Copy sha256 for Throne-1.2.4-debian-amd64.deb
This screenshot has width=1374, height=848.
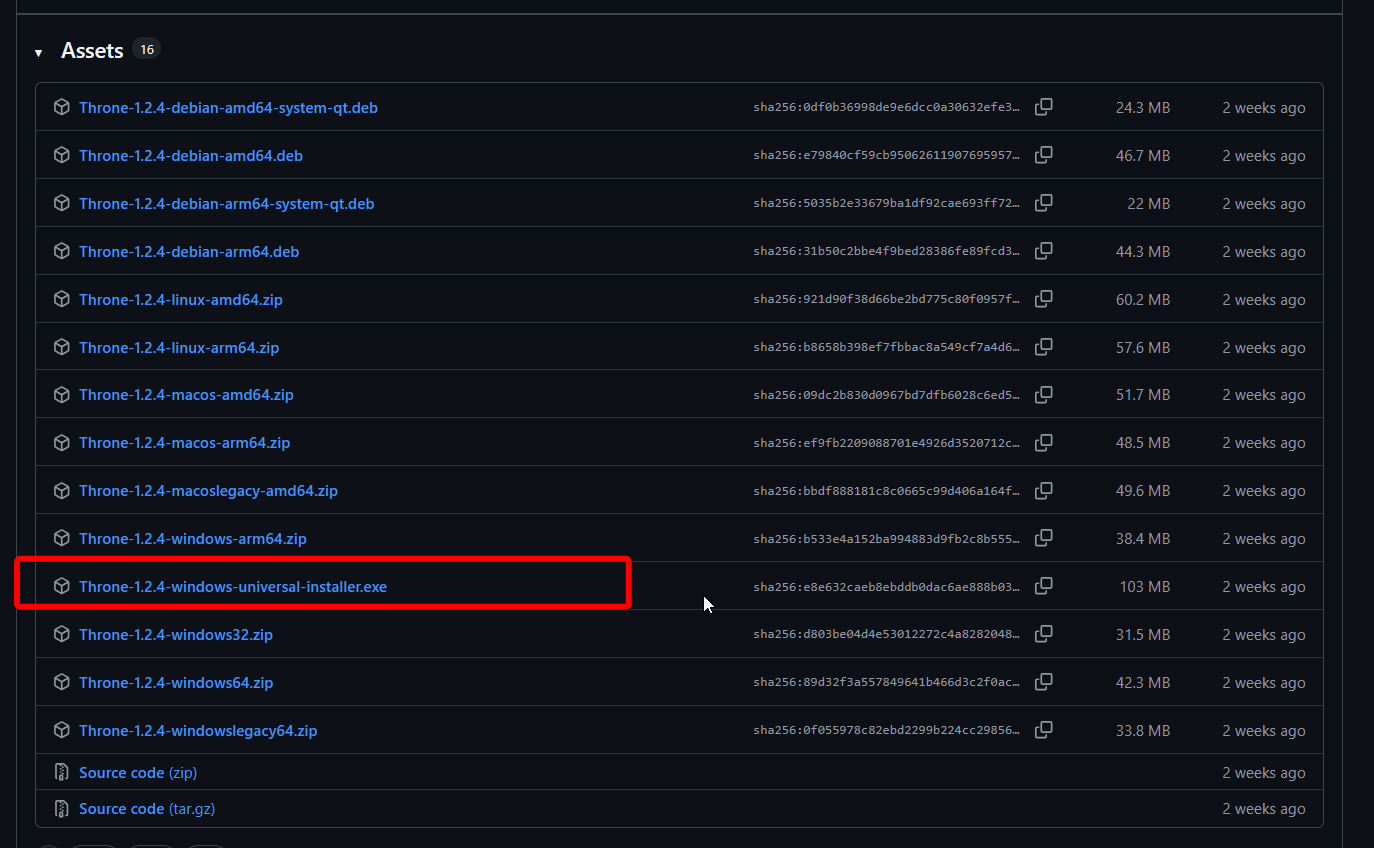point(1043,155)
